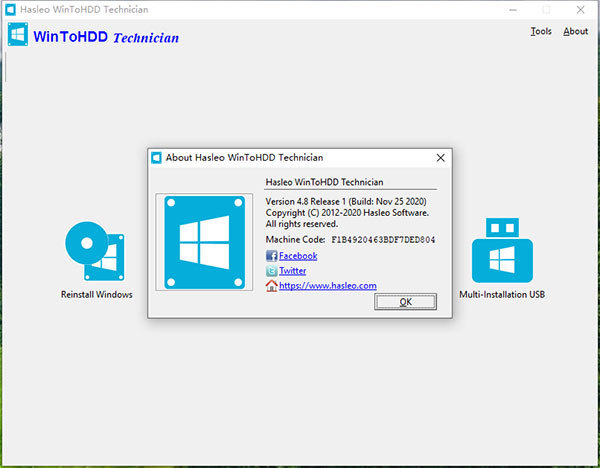Click the large WinToHDD logo in About dialog
The image size is (600, 468).
[x=204, y=242]
